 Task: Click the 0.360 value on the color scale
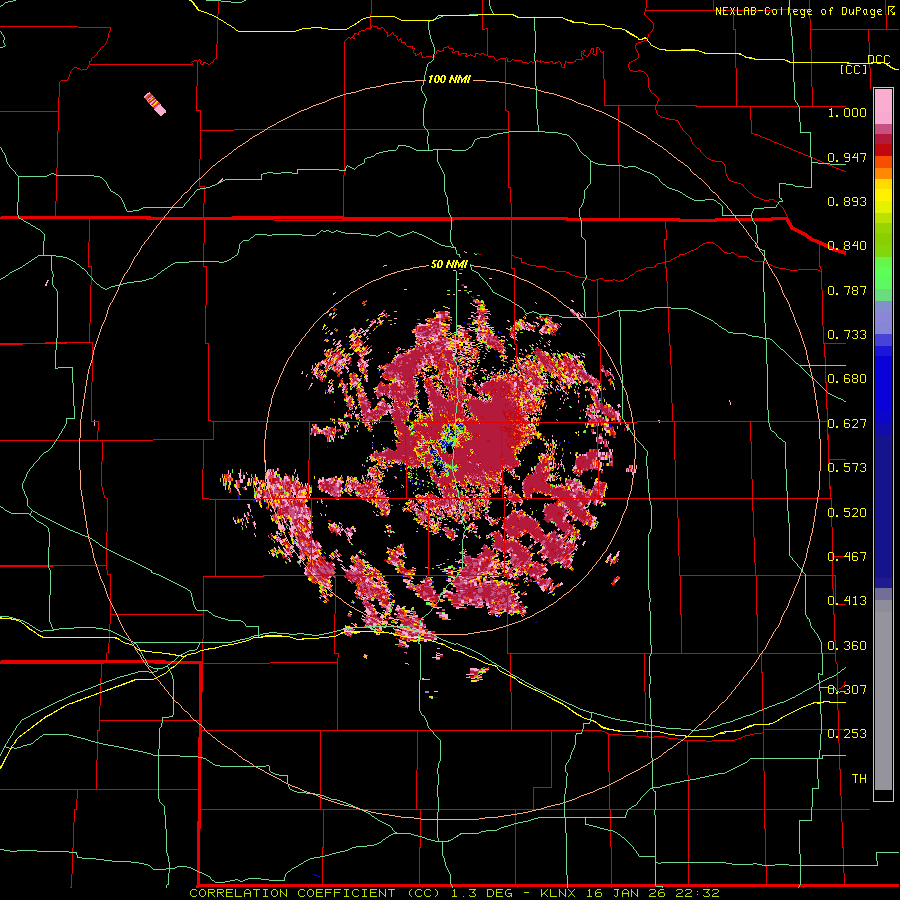[847, 646]
